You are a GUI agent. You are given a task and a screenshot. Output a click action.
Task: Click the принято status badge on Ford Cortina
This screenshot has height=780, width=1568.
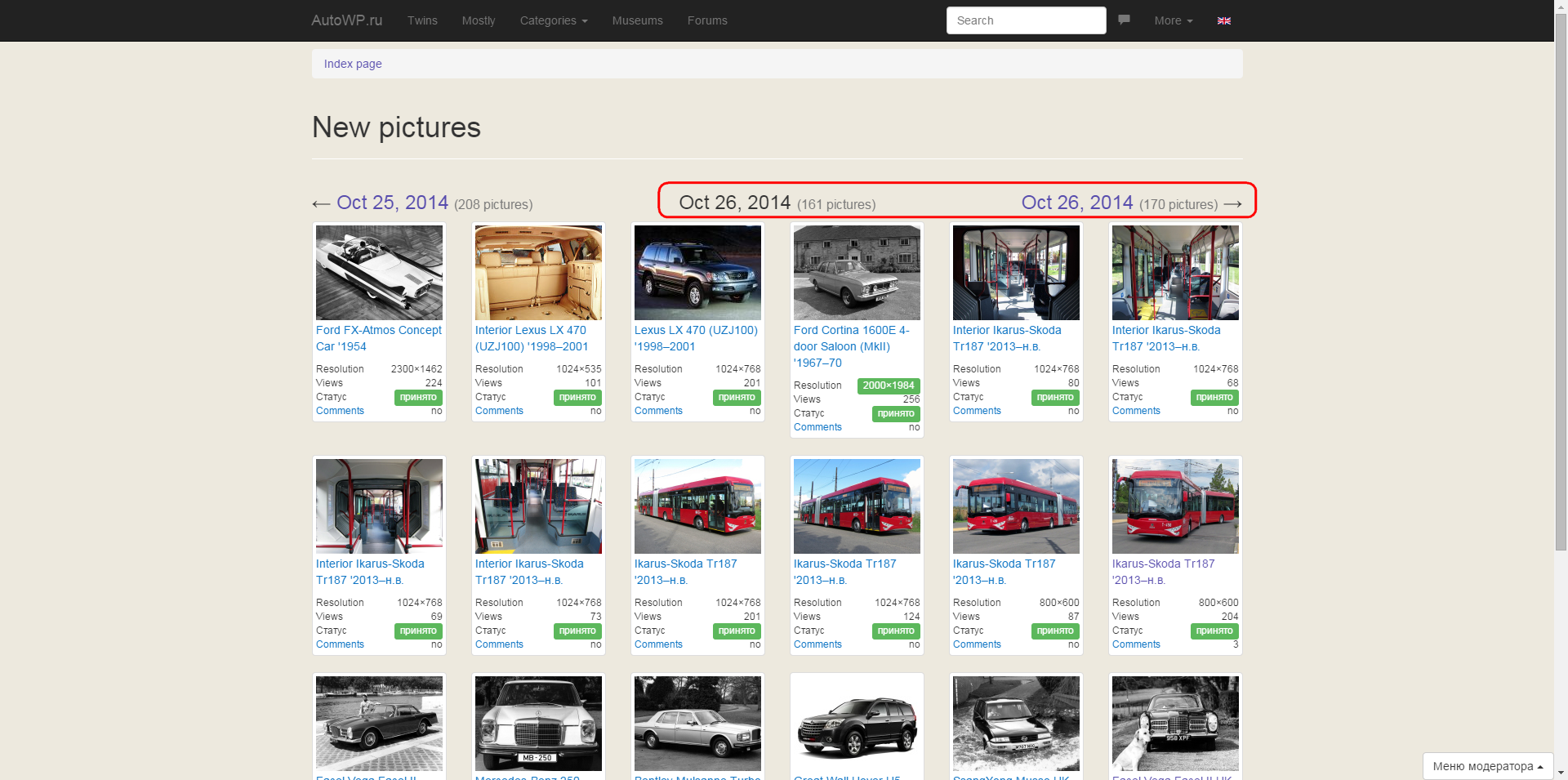[896, 414]
